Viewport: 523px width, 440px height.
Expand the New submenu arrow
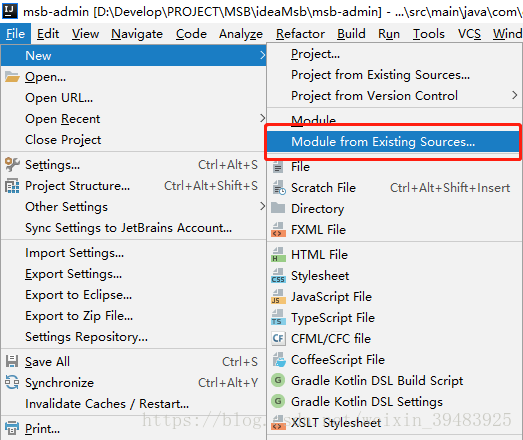click(x=262, y=55)
